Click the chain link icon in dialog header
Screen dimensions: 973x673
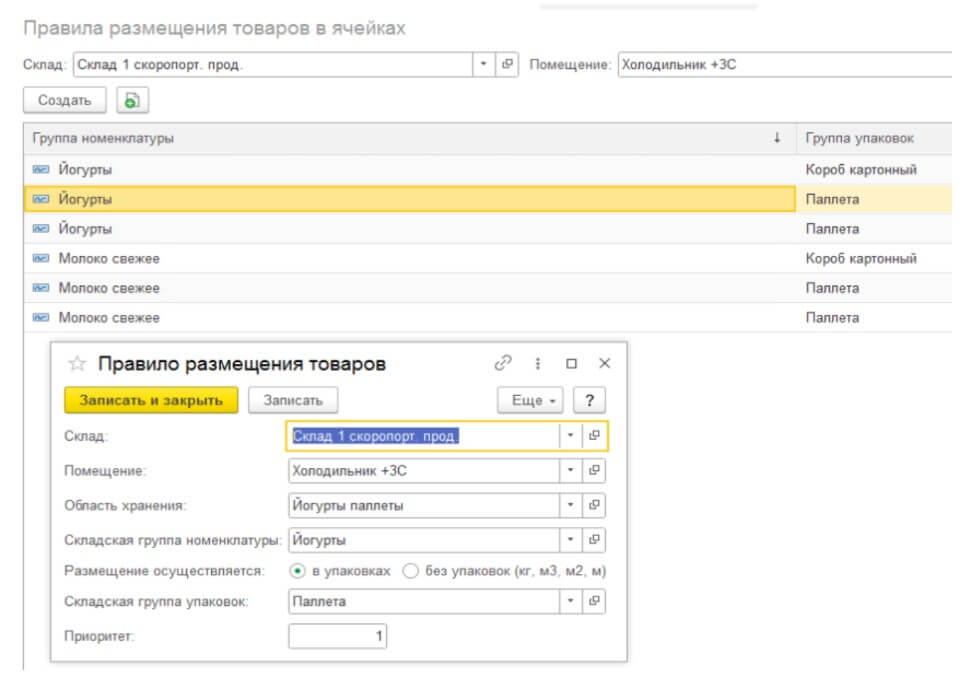coord(503,364)
